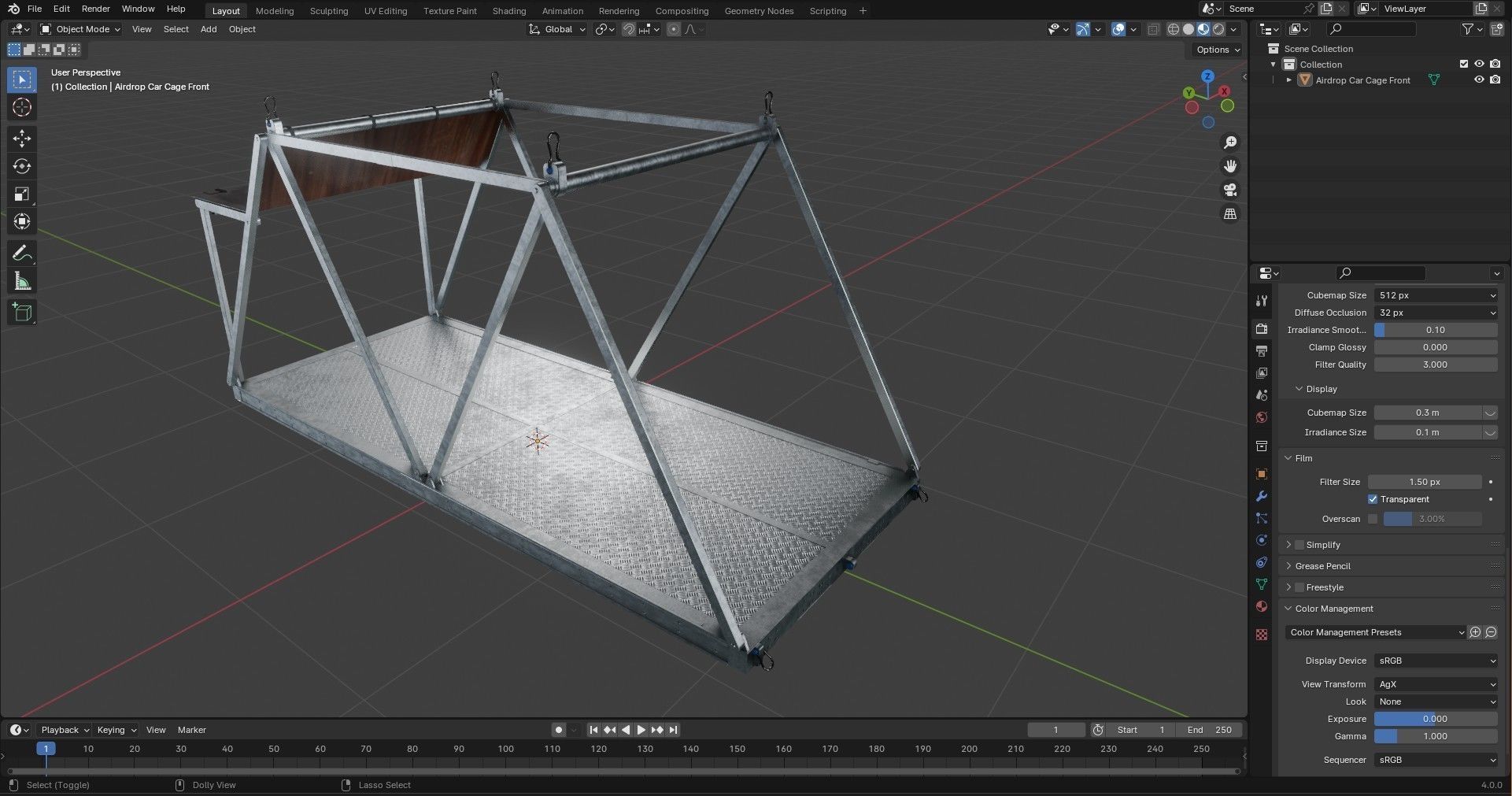The width and height of the screenshot is (1512, 796).
Task: Open the Look dropdown
Action: [1436, 702]
